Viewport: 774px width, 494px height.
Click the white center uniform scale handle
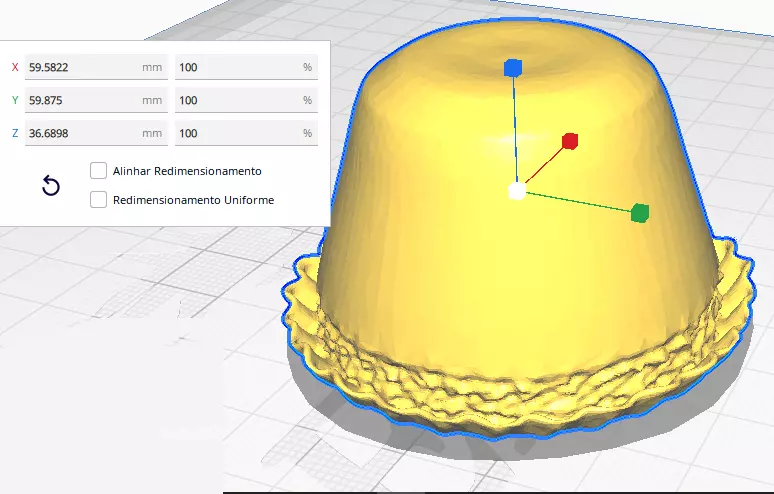click(x=517, y=191)
